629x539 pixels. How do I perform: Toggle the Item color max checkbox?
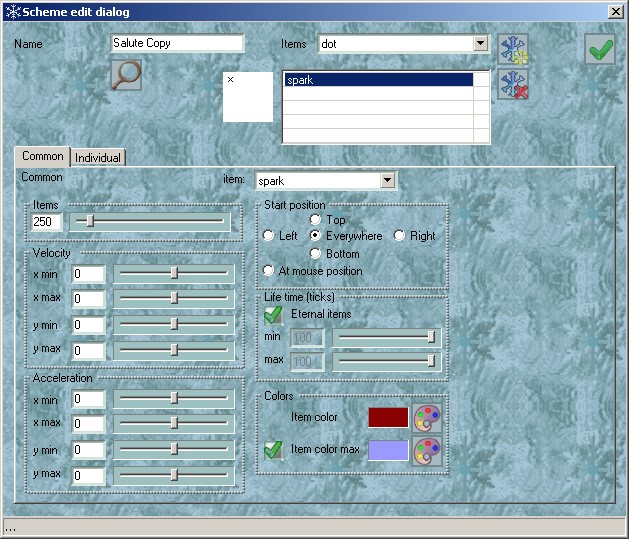[x=273, y=450]
